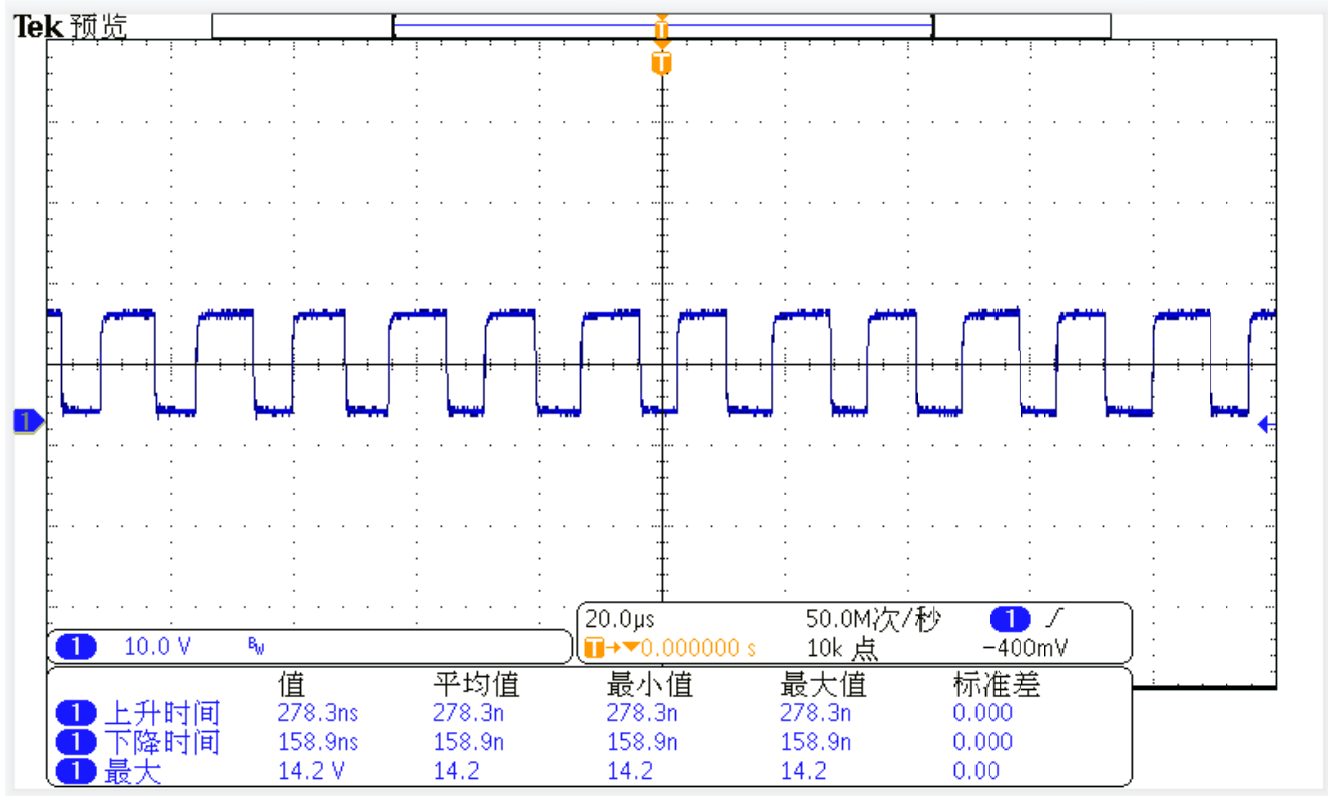Select channel 1 ground reference marker on the left edge
This screenshot has height=796, width=1333.
pos(27,422)
